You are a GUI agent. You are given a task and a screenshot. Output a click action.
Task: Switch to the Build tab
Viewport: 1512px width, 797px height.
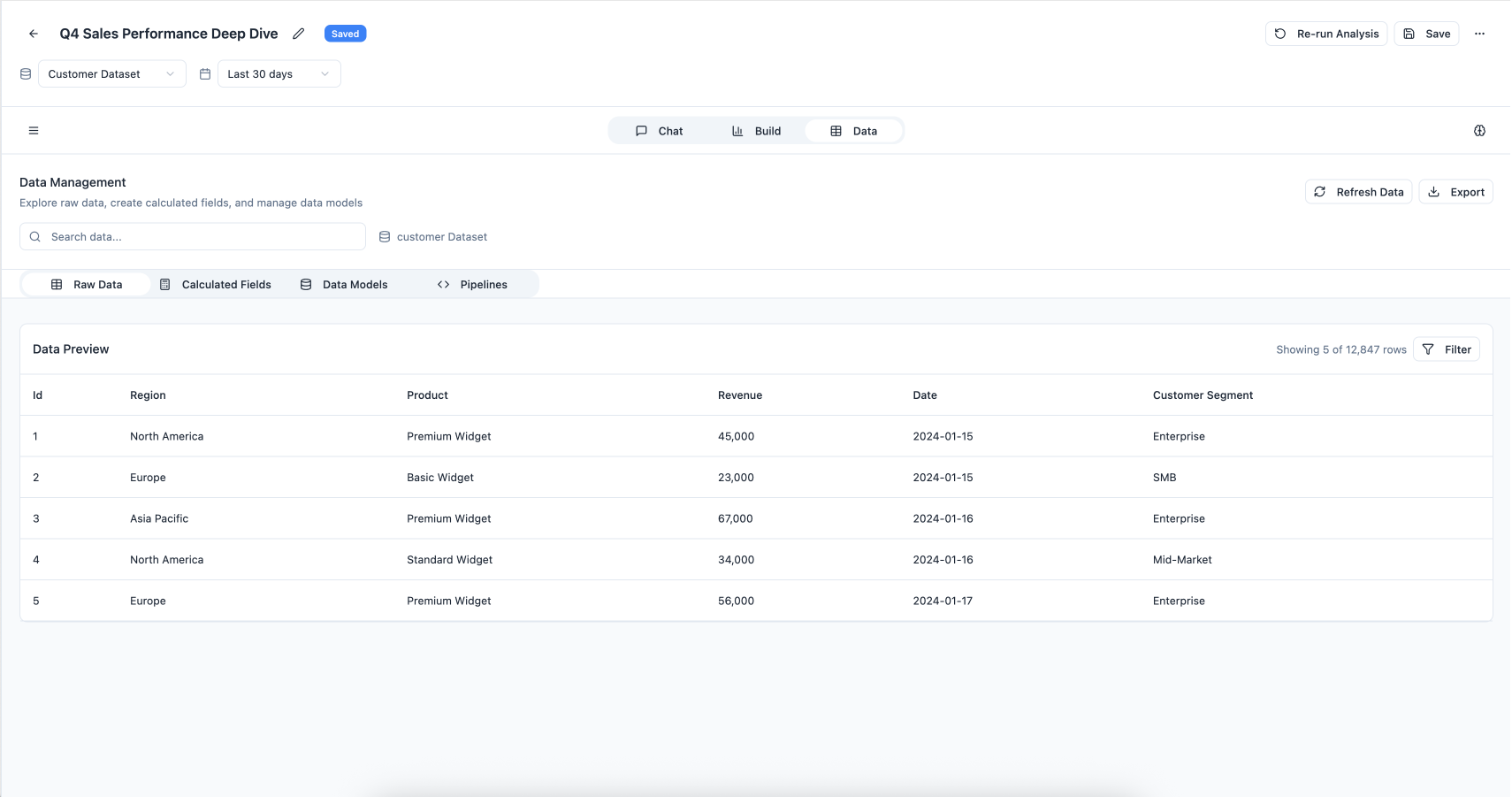point(757,131)
